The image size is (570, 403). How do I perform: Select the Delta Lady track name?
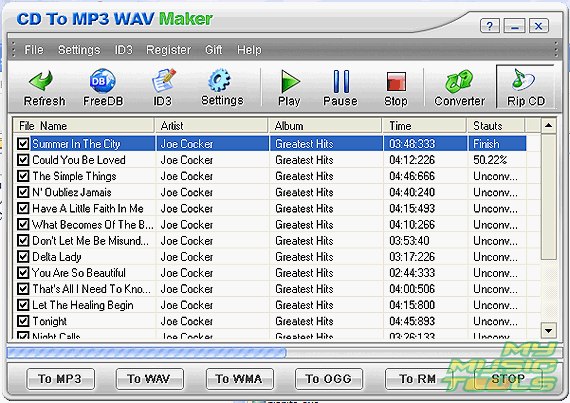57,257
